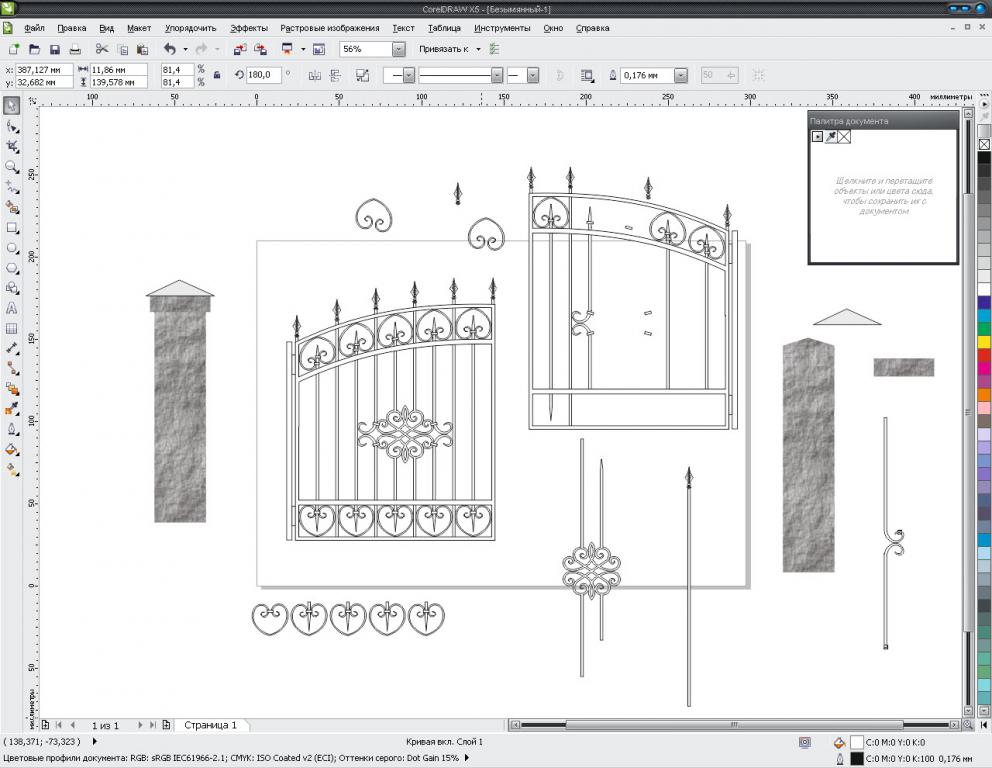The width and height of the screenshot is (992, 768).
Task: Click the Undo arrow button
Action: [170, 49]
